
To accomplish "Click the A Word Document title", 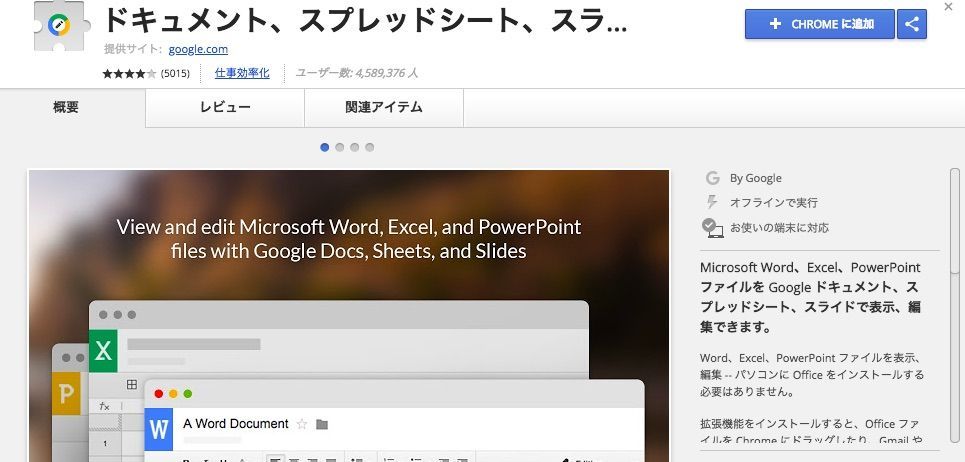I will pyautogui.click(x=236, y=424).
